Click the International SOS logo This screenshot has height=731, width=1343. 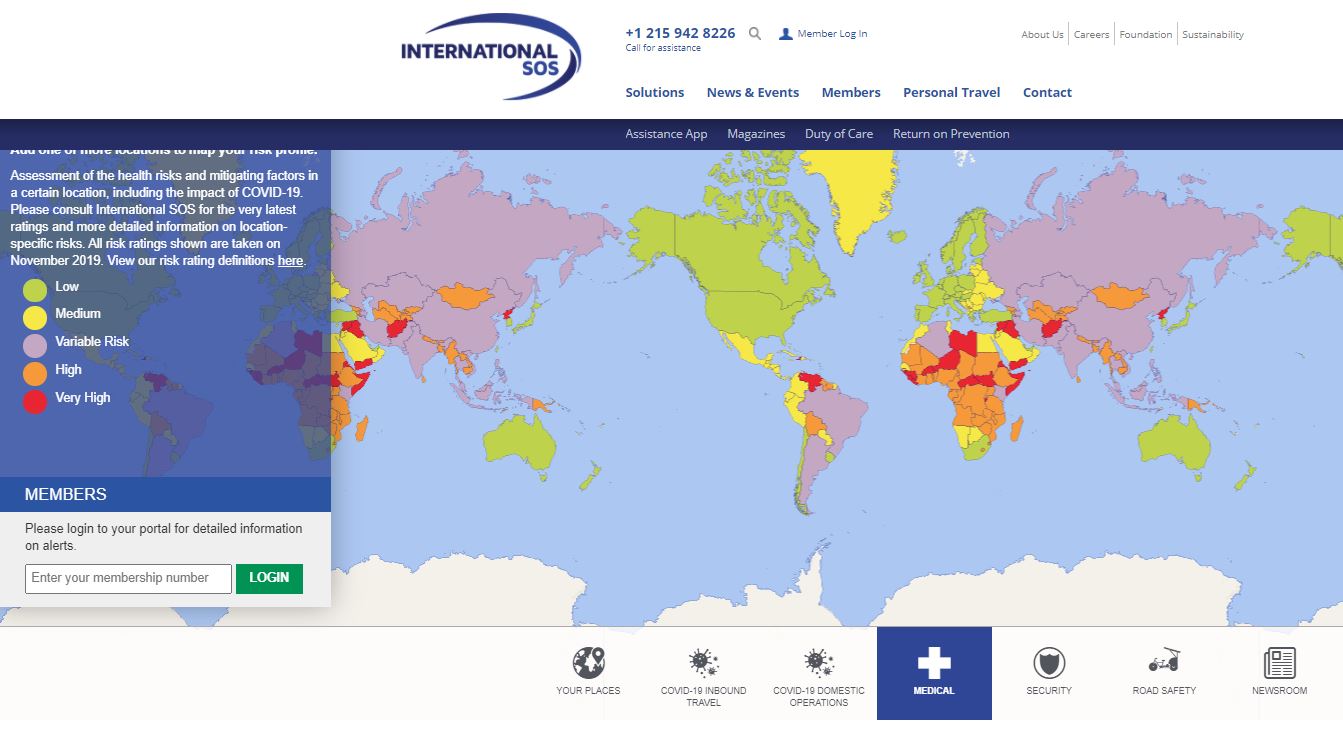490,56
